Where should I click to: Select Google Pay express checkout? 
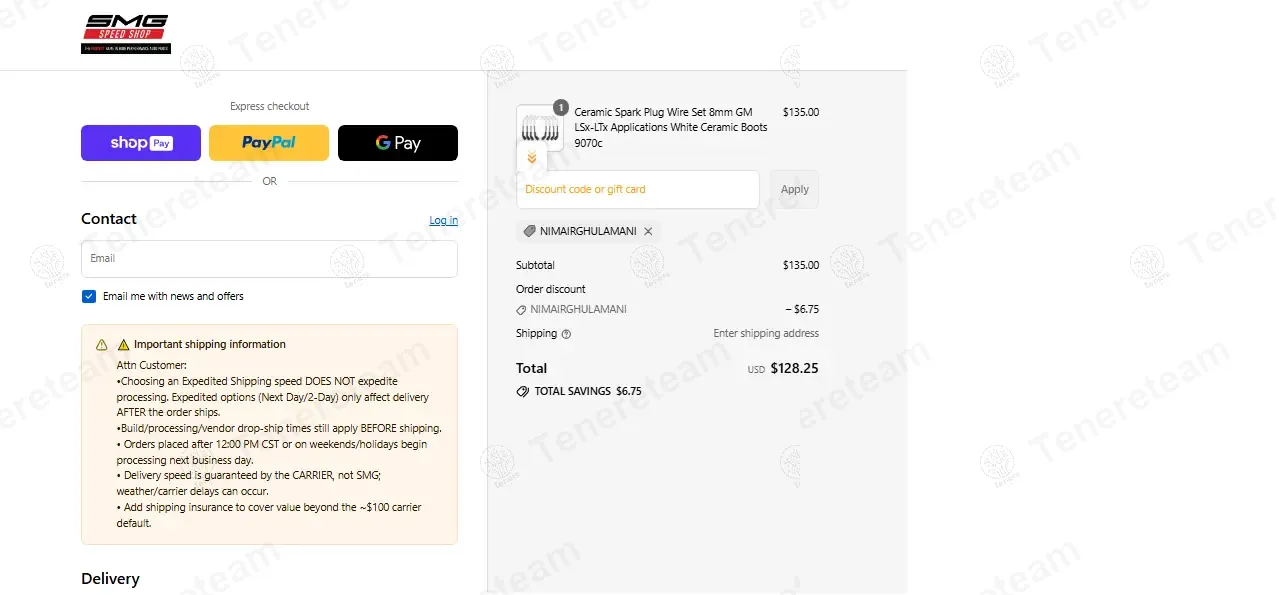398,143
